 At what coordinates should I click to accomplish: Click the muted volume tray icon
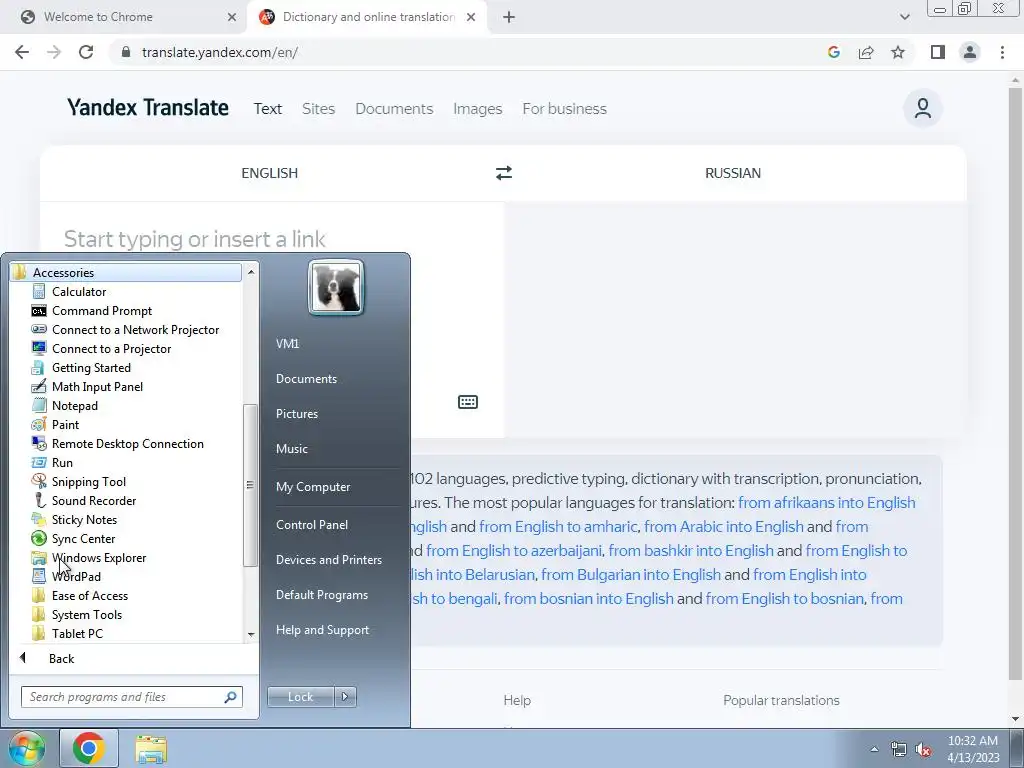[923, 750]
